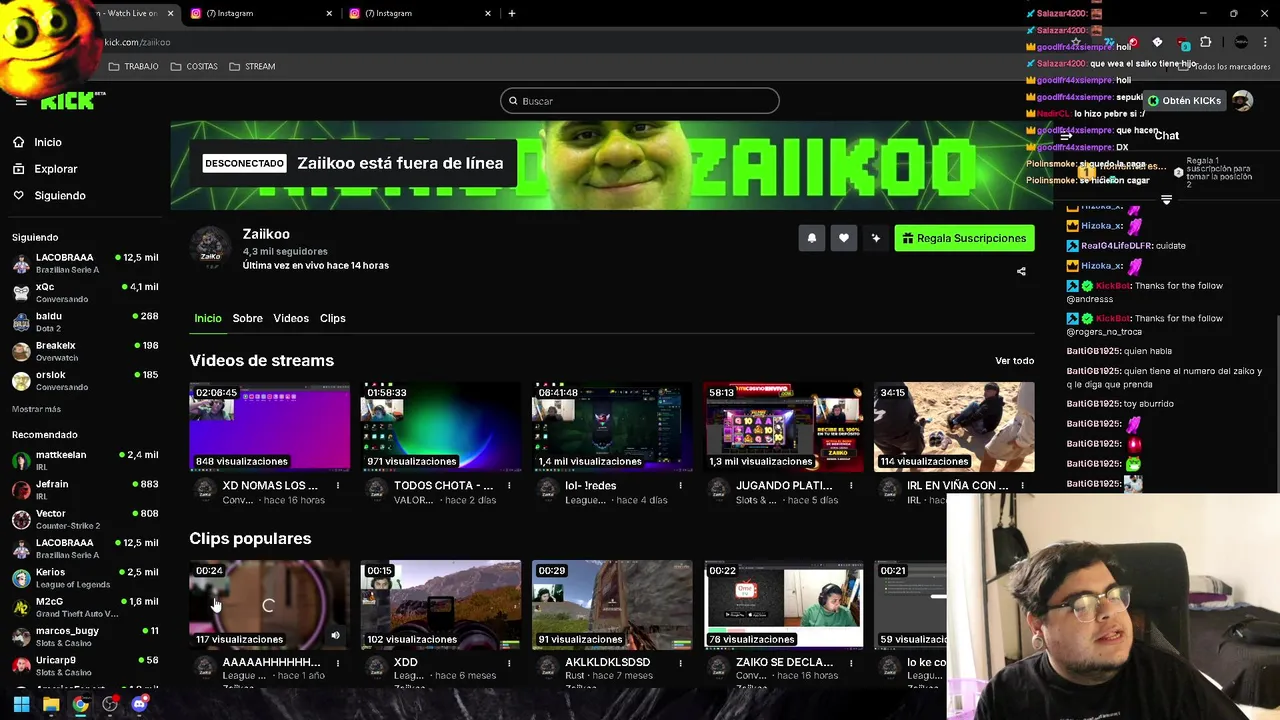Open the new tab plus button
The height and width of the screenshot is (720, 1280).
pyautogui.click(x=512, y=13)
